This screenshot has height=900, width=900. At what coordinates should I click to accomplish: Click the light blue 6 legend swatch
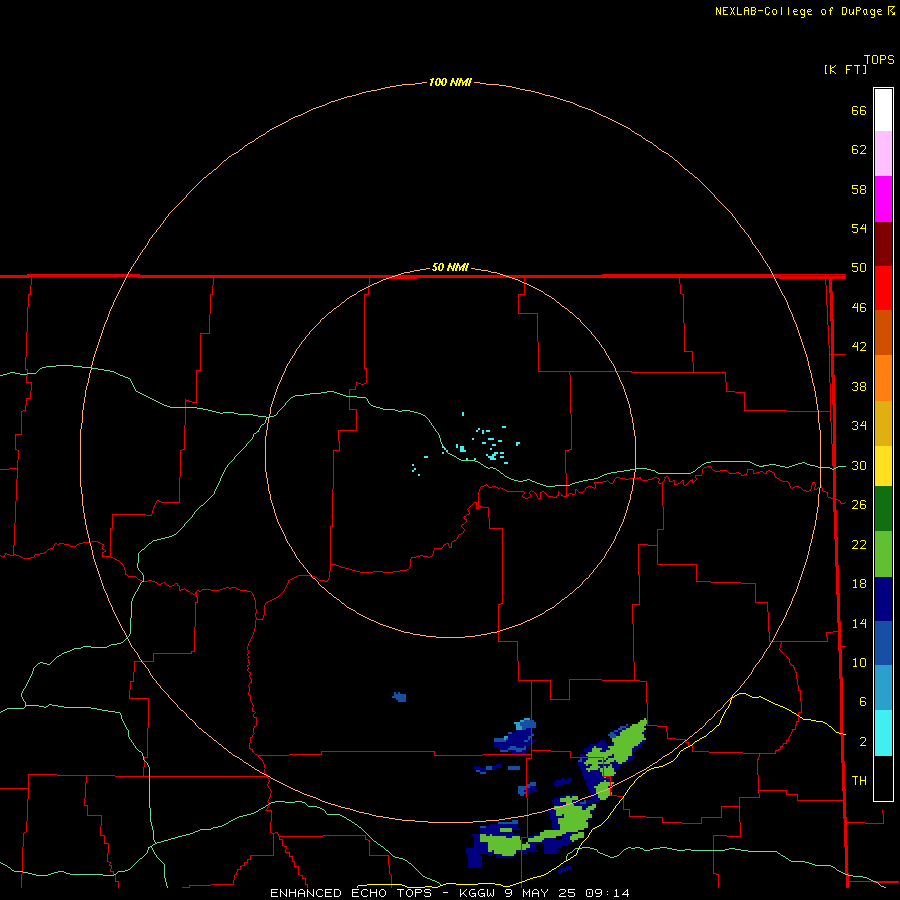coord(883,688)
